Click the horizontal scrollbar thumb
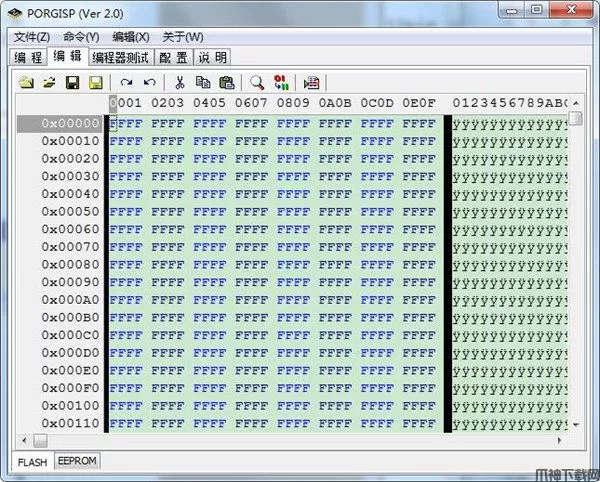 [x=40, y=440]
